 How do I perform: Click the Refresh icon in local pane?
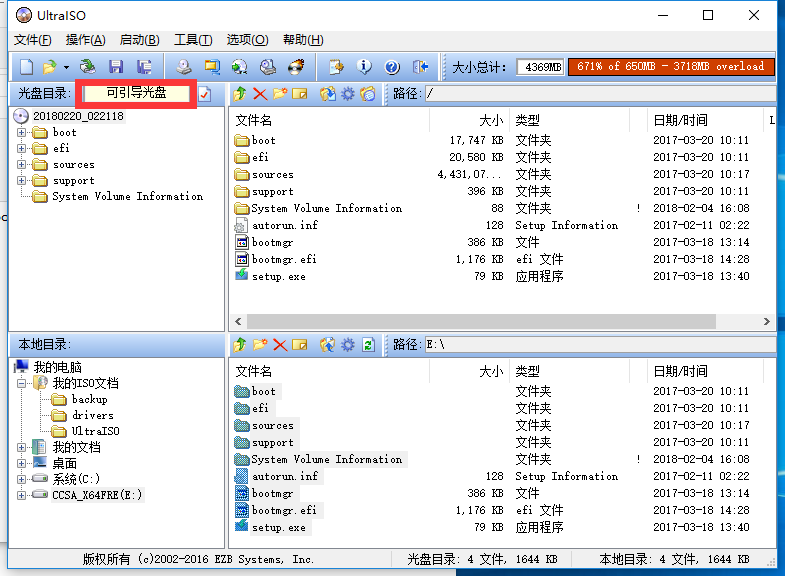coord(368,345)
